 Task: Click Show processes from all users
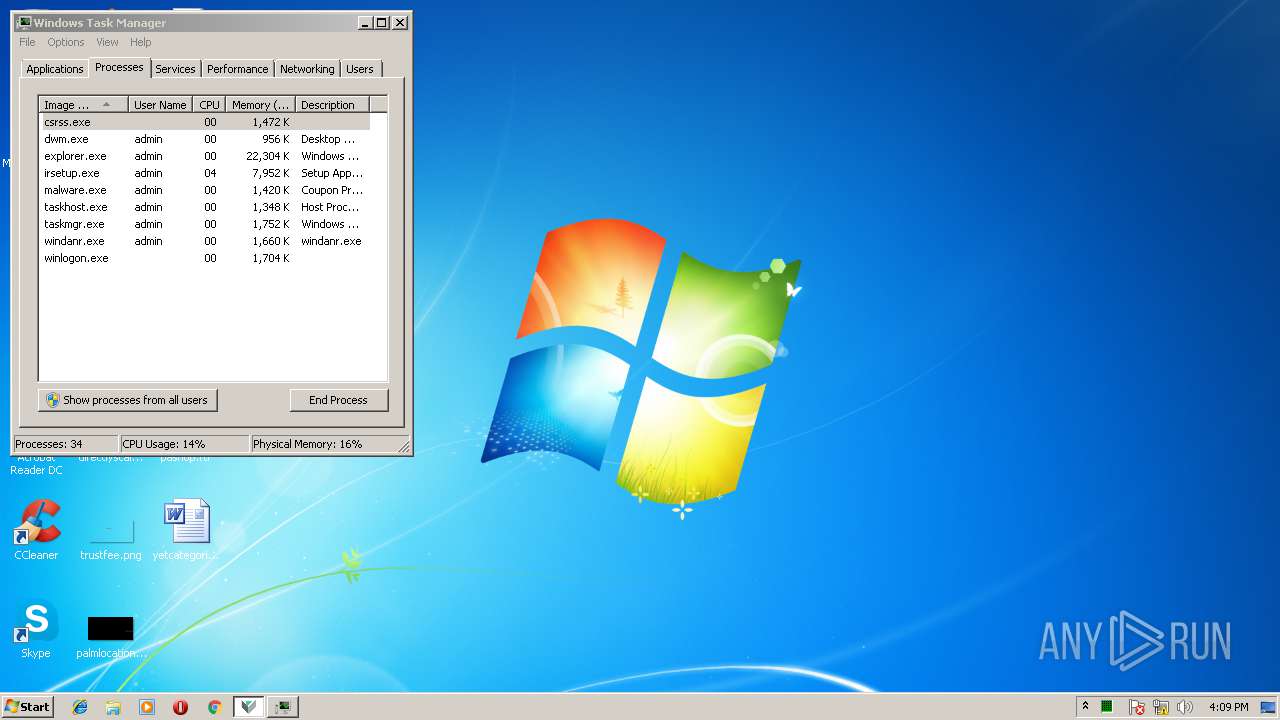(x=128, y=400)
